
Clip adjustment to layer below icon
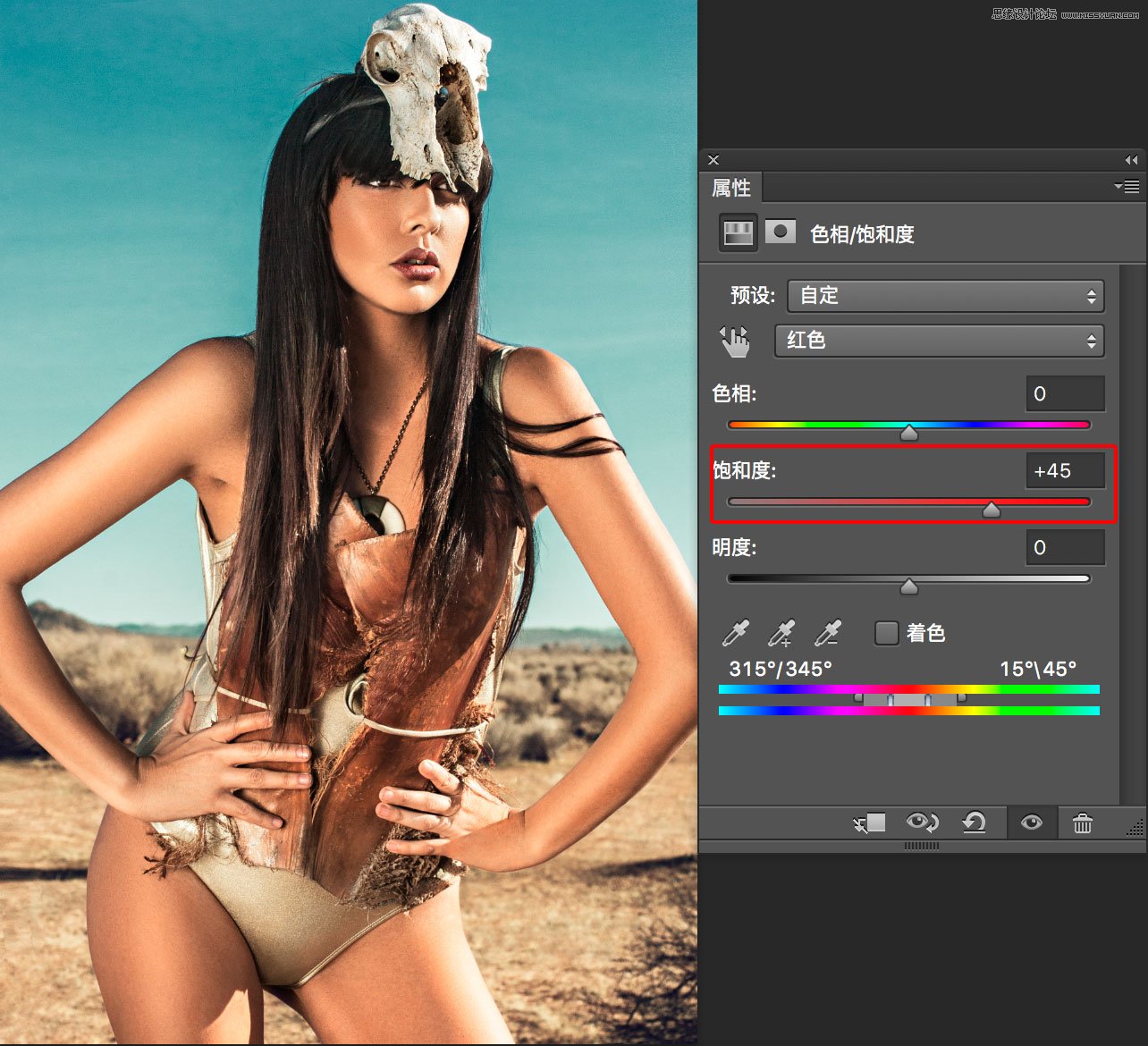pyautogui.click(x=869, y=822)
